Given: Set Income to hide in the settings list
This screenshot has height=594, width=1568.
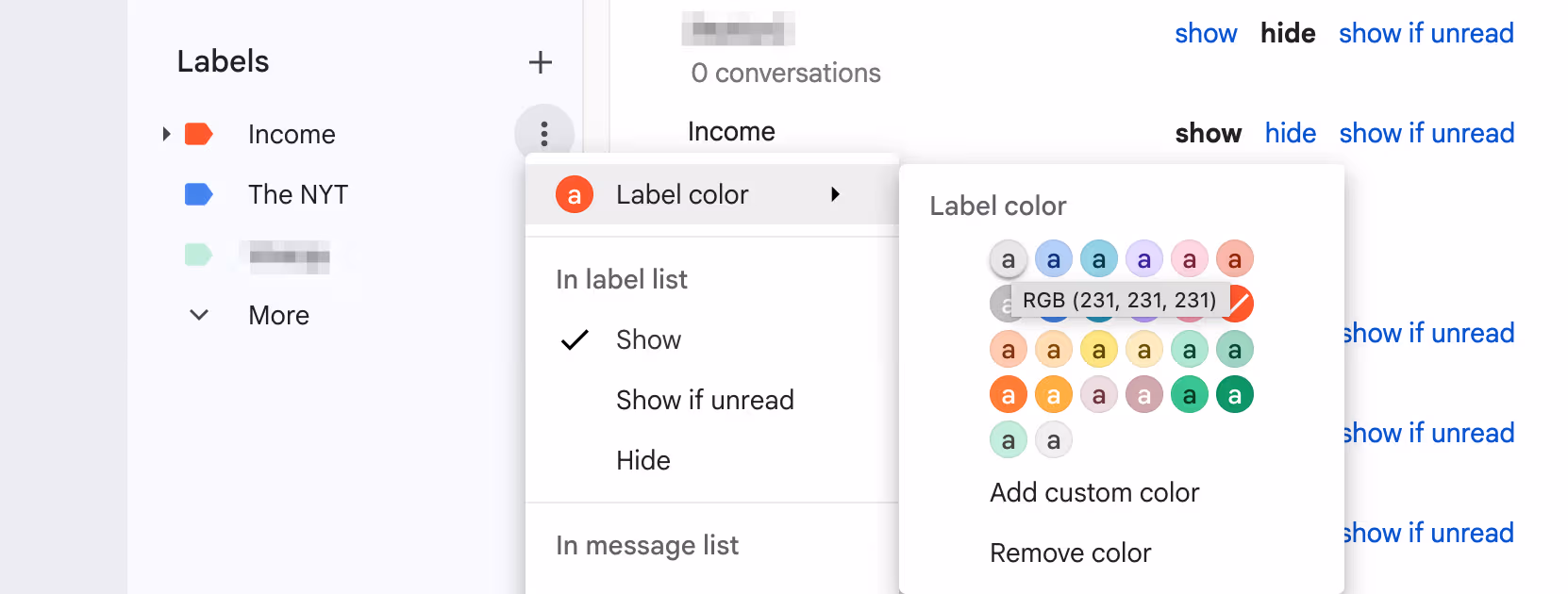Looking at the screenshot, I should tap(1290, 133).
